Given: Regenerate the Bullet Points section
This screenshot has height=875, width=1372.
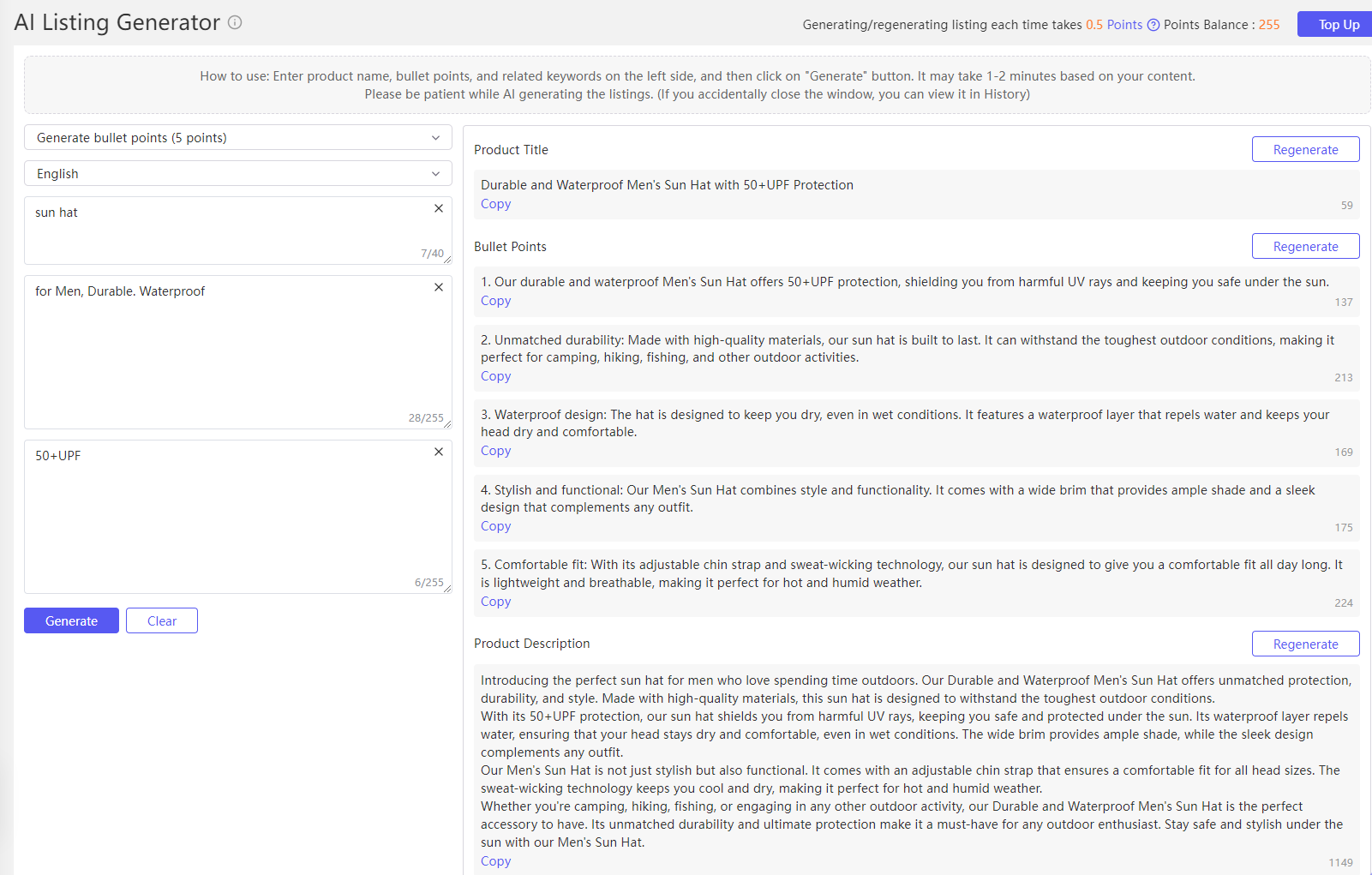Looking at the screenshot, I should click(1305, 246).
